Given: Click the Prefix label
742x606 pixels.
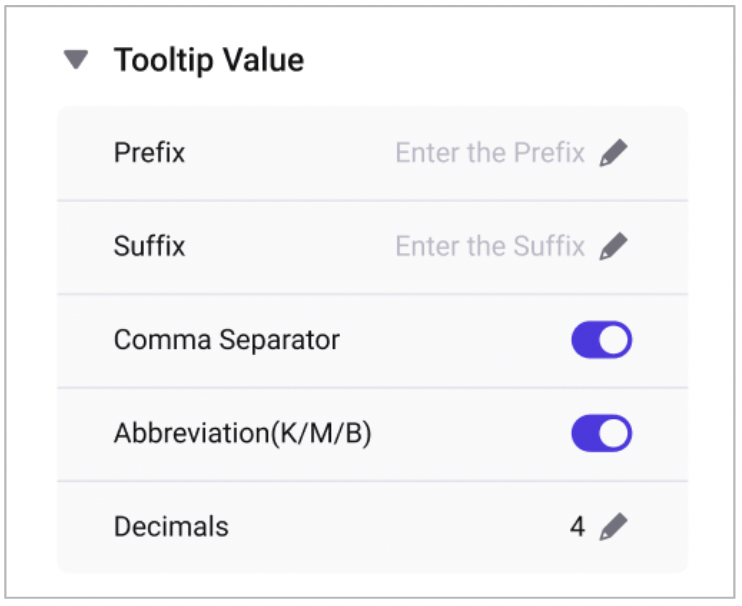Looking at the screenshot, I should pos(149,153).
